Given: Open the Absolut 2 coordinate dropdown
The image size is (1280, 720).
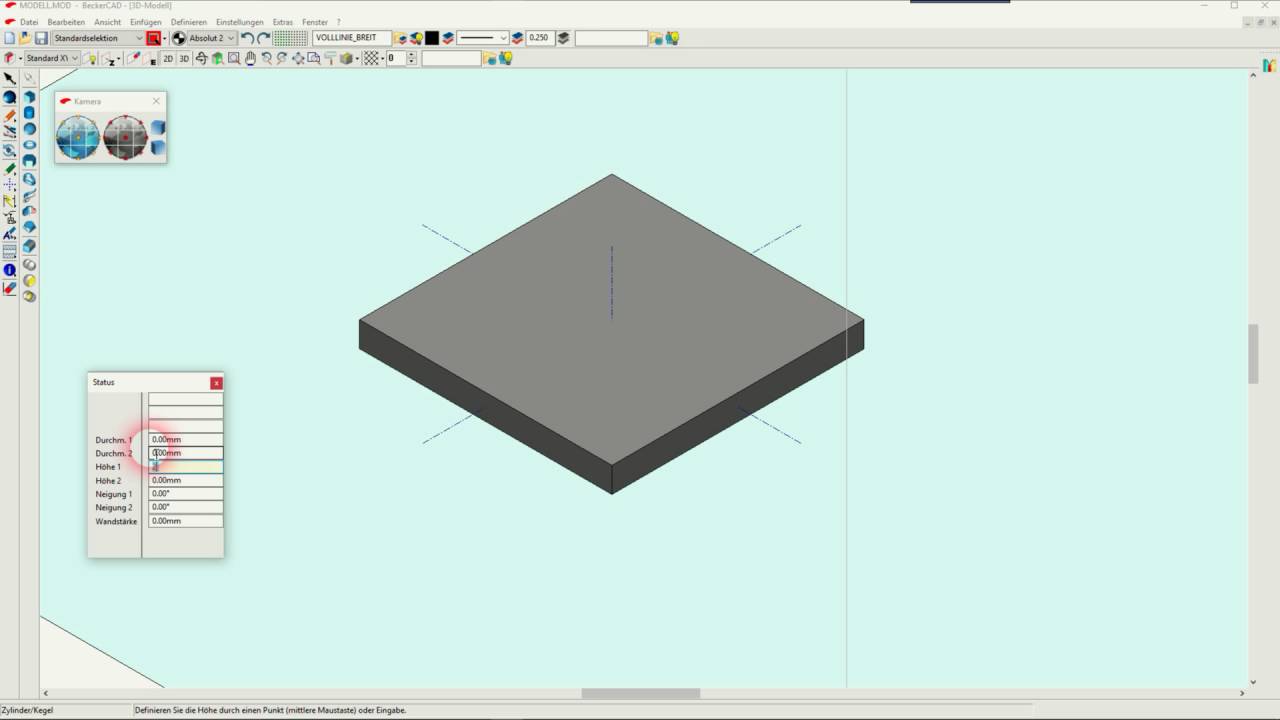Looking at the screenshot, I should pyautogui.click(x=212, y=38).
